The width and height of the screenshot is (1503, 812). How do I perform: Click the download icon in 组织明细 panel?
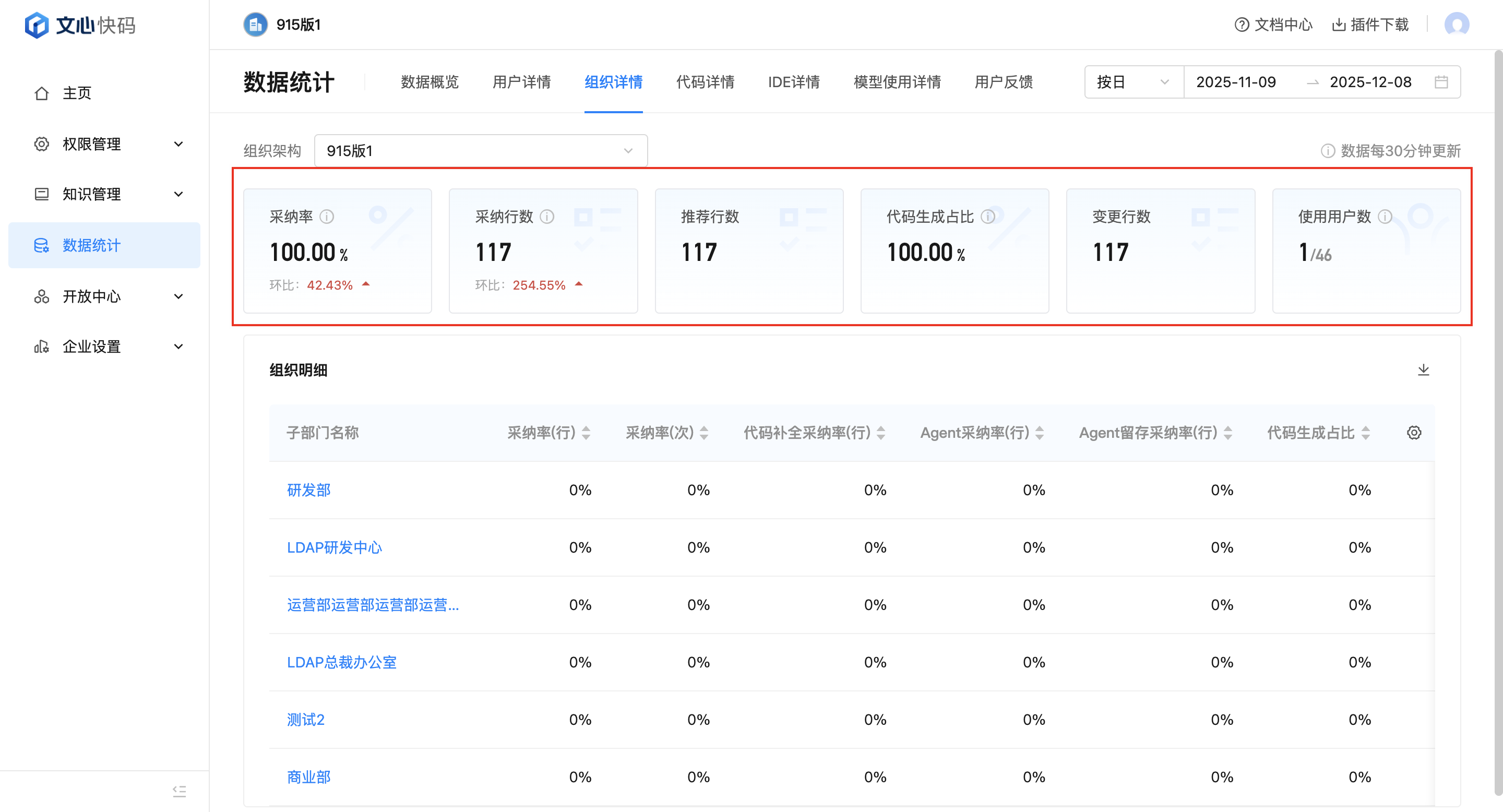[x=1423, y=370]
